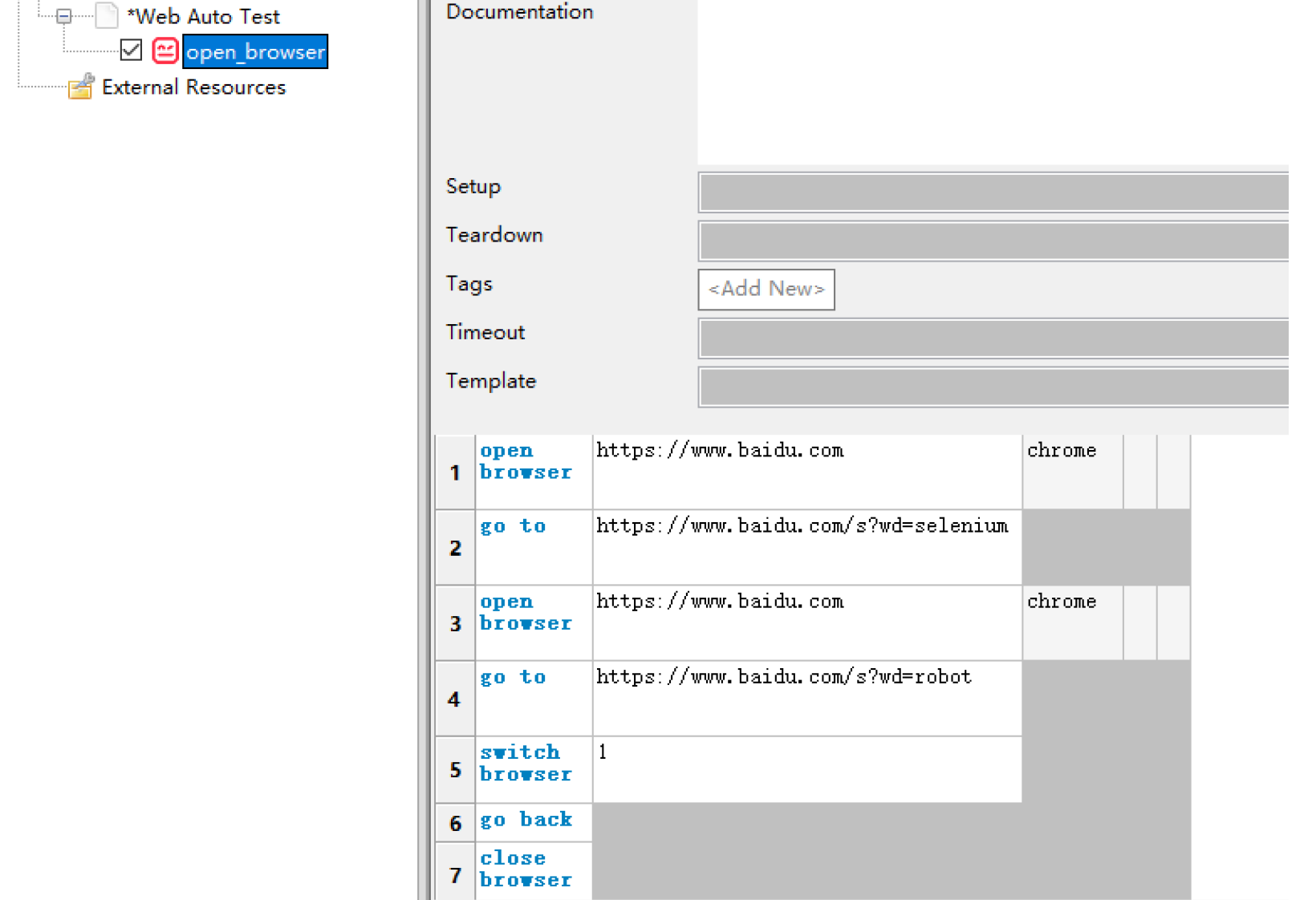Click the Add New tag box

[766, 289]
